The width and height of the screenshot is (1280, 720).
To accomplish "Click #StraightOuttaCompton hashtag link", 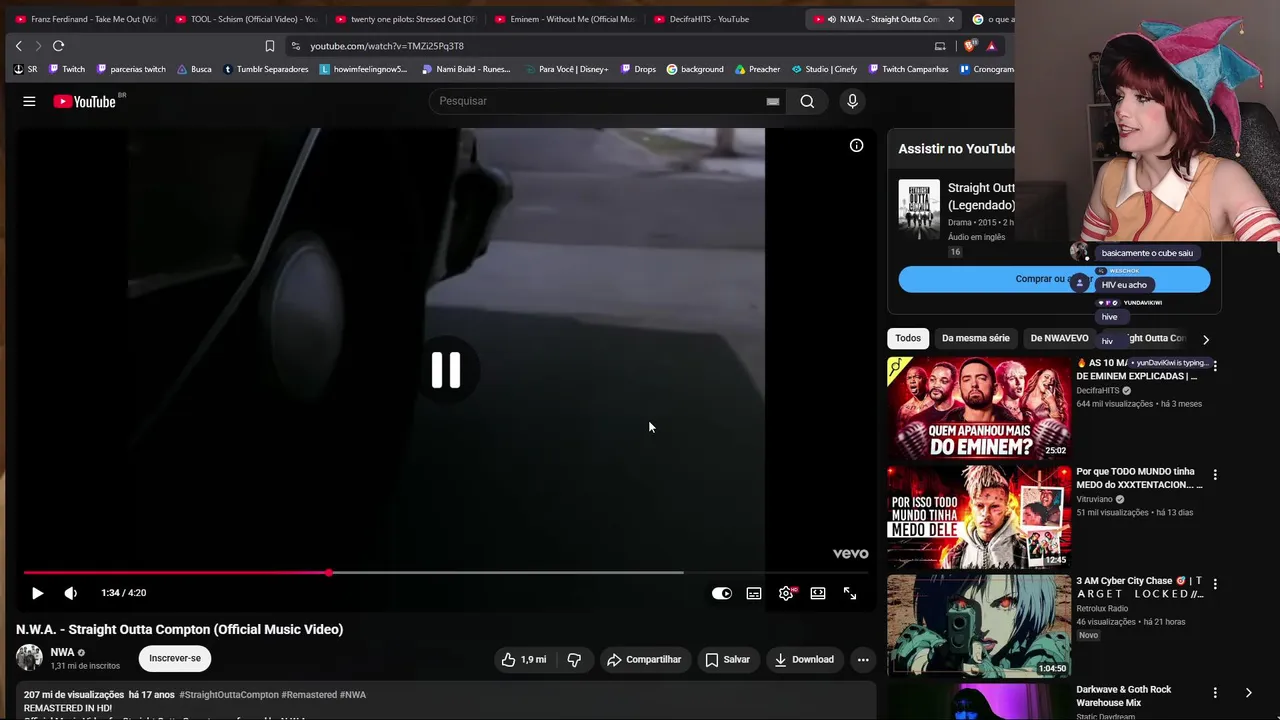I will (x=229, y=695).
